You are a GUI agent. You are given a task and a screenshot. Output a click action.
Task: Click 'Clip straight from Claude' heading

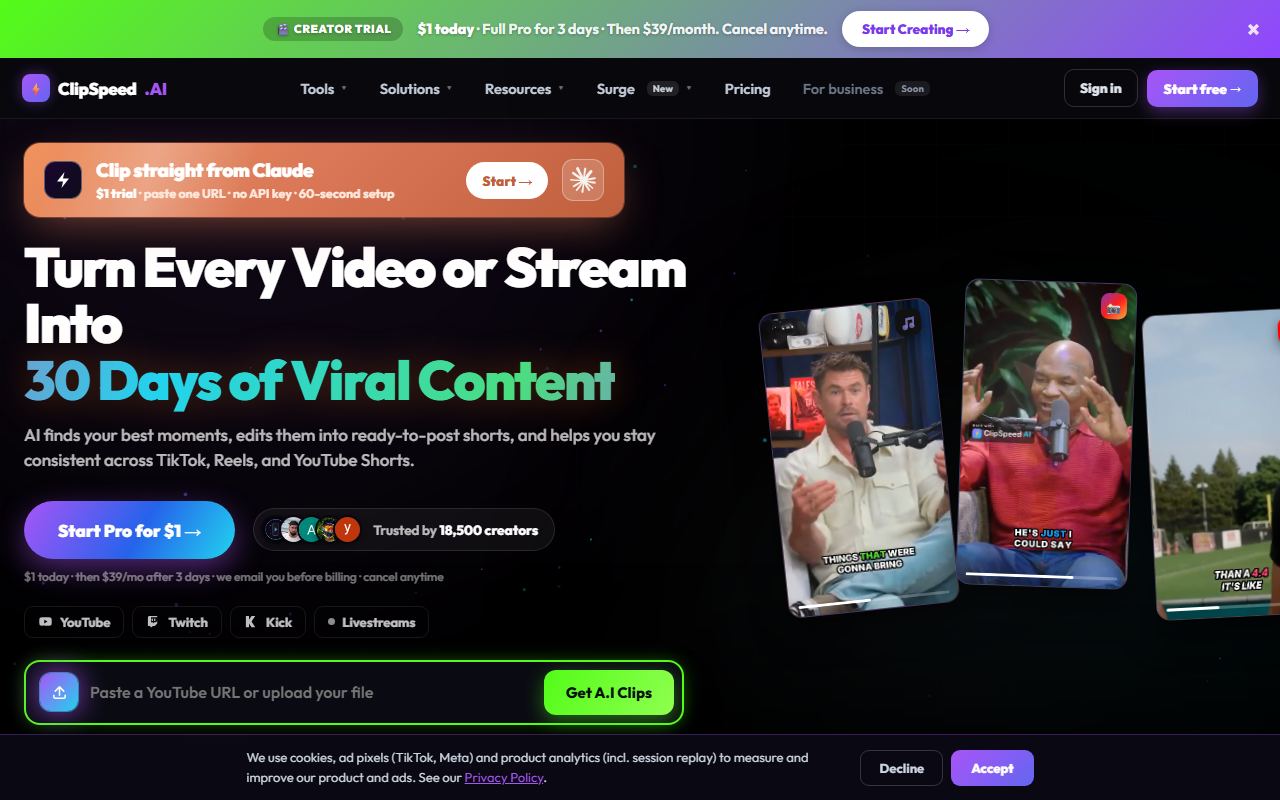(x=205, y=170)
